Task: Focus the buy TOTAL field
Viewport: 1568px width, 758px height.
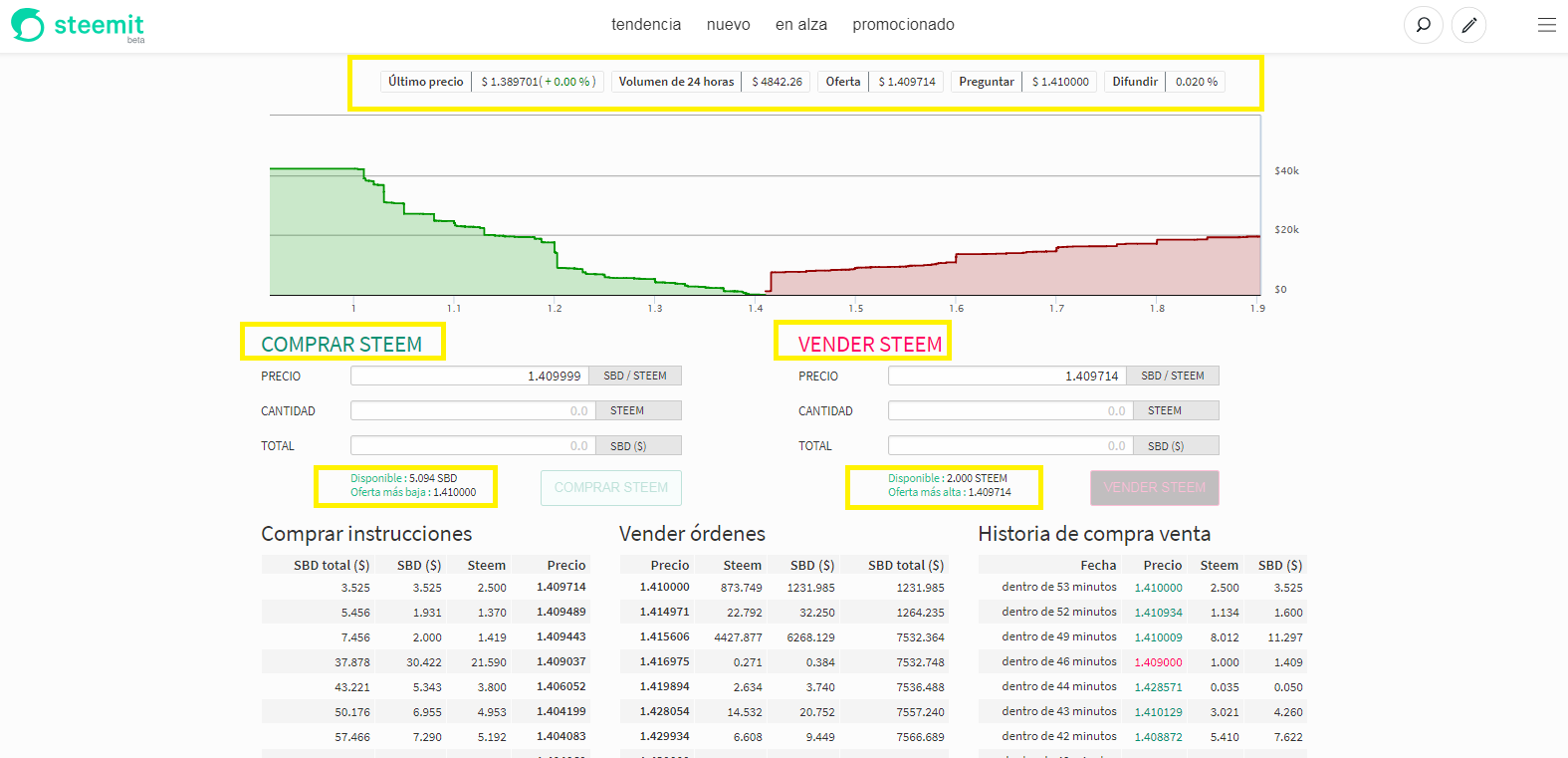Action: 473,445
